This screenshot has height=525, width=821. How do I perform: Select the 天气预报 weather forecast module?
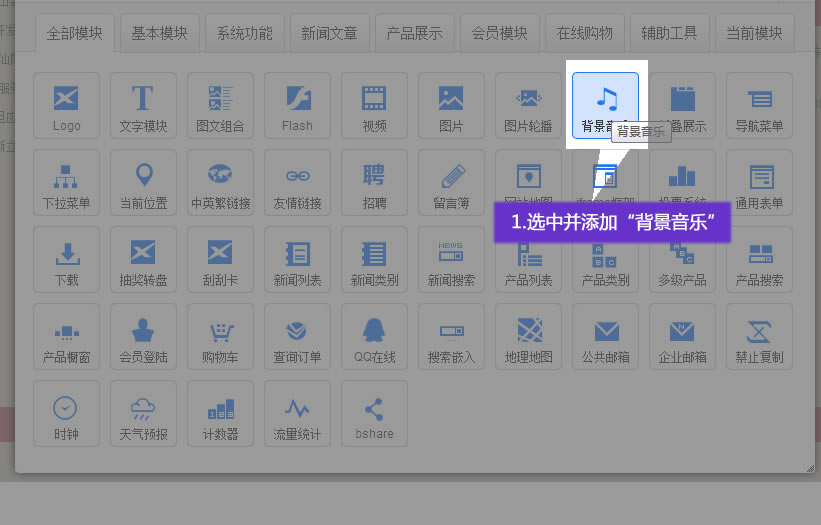point(143,413)
